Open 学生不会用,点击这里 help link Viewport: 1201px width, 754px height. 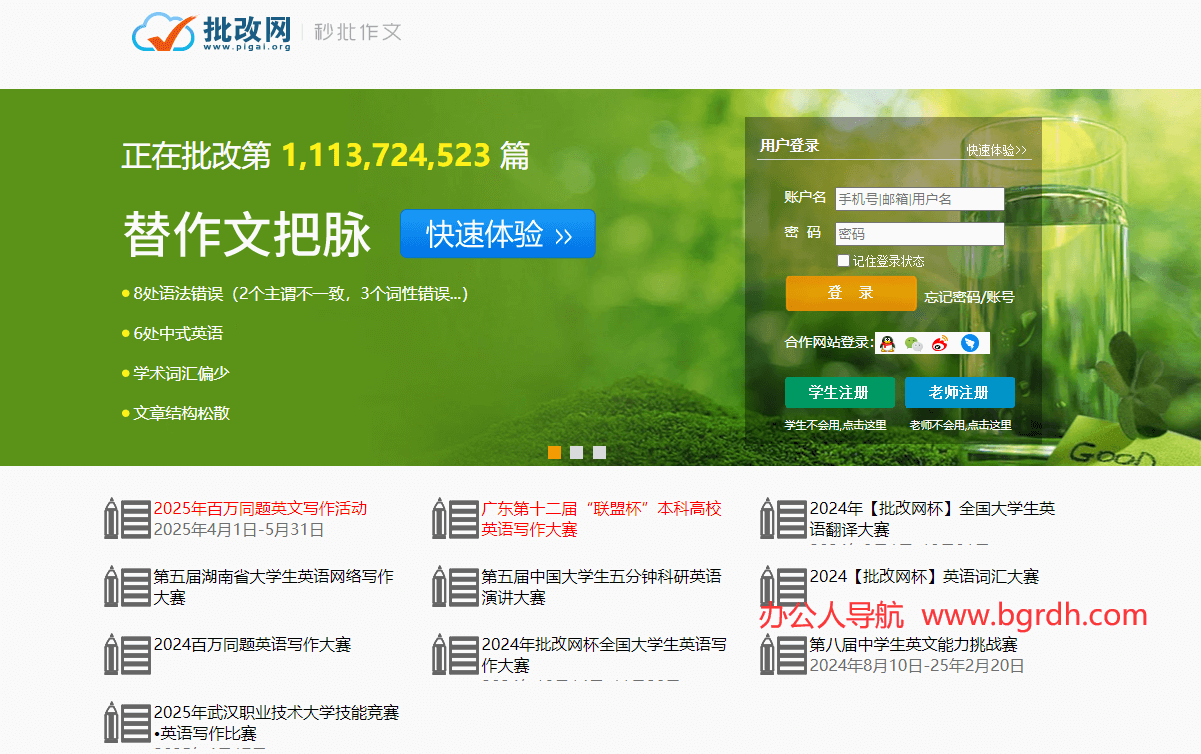(836, 425)
